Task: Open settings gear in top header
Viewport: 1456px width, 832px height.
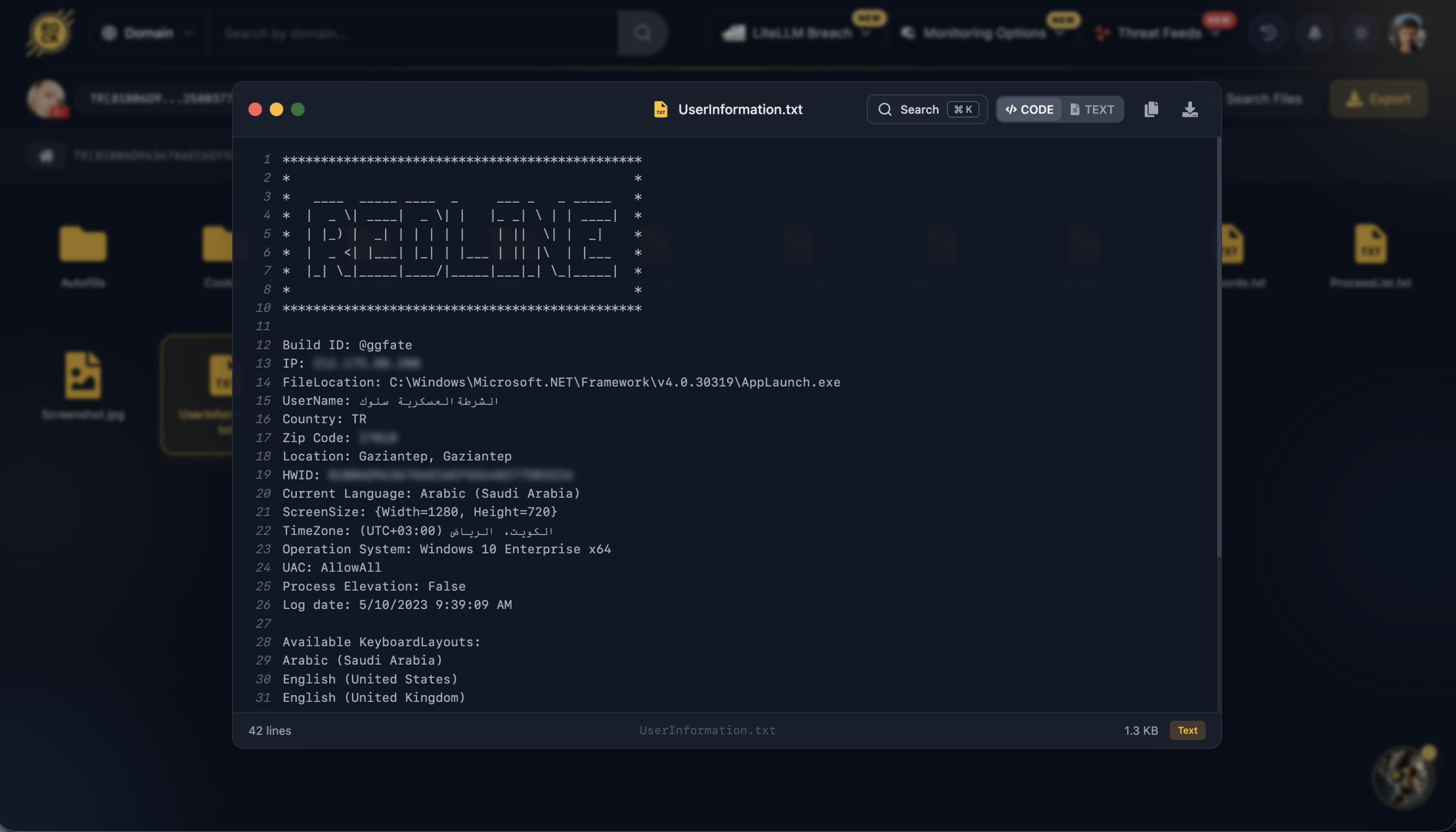Action: [x=1360, y=33]
